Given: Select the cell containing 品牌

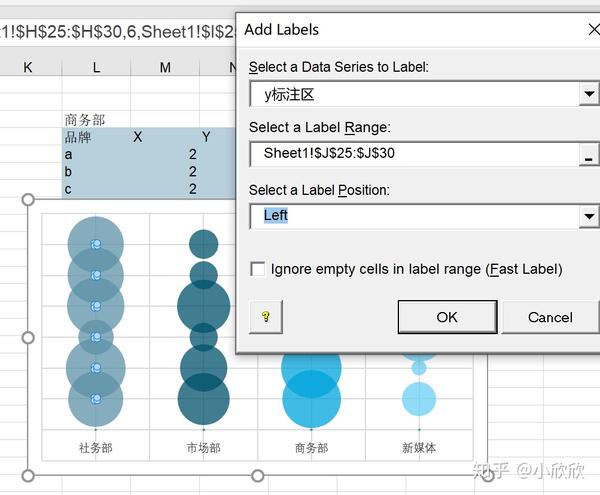Looking at the screenshot, I should [x=78, y=137].
